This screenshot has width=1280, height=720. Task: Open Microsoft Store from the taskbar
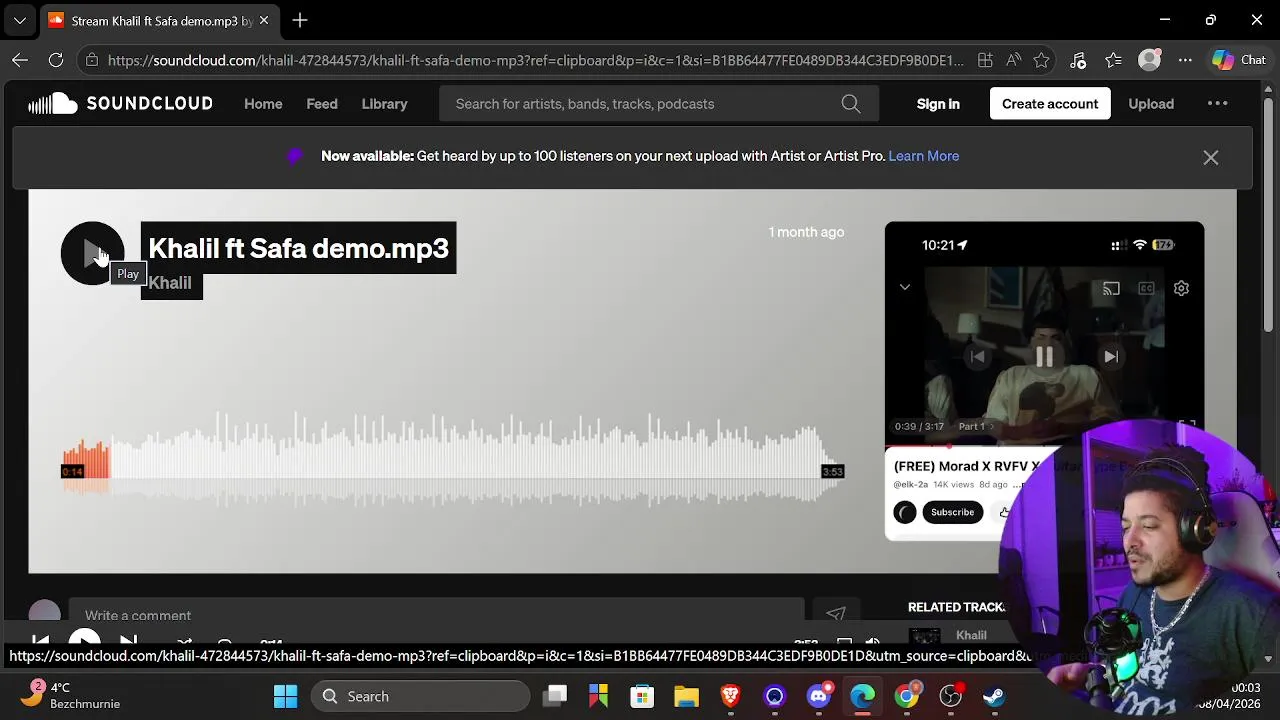pyautogui.click(x=642, y=696)
